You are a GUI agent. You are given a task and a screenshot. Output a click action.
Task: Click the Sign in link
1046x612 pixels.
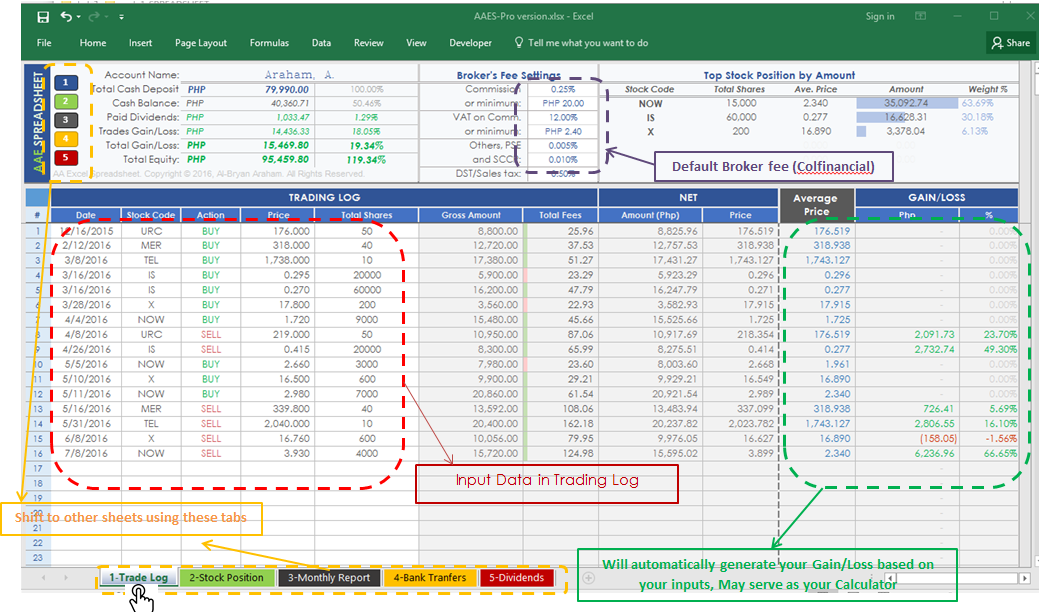(x=880, y=17)
